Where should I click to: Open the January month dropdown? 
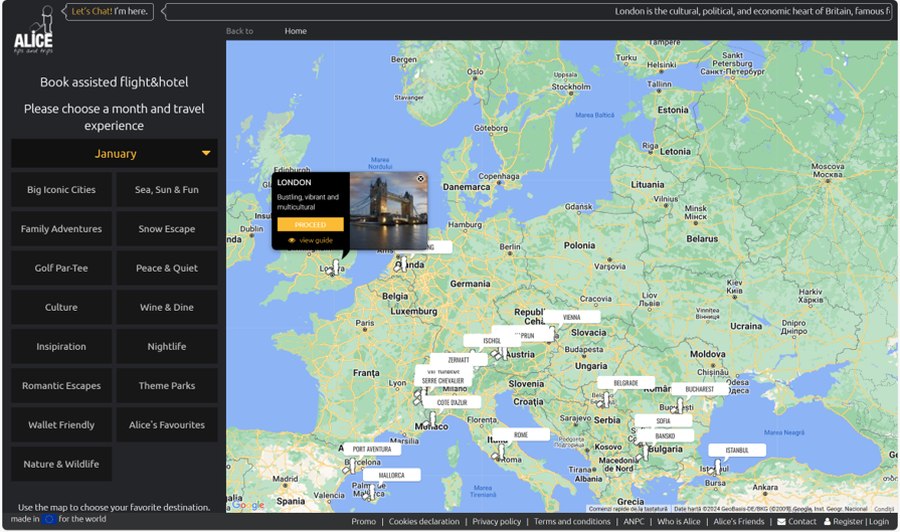tap(114, 154)
